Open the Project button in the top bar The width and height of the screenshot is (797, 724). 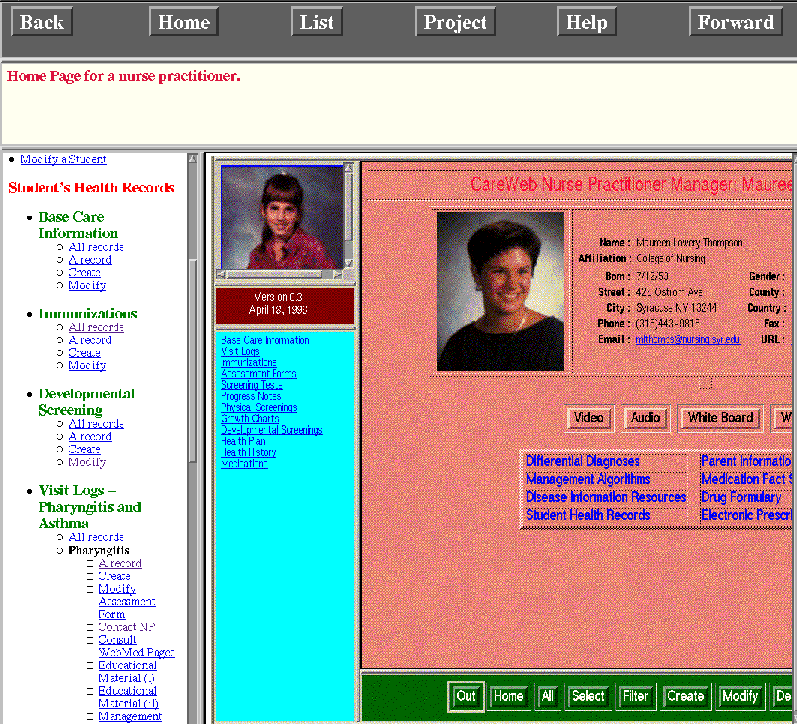(x=455, y=21)
